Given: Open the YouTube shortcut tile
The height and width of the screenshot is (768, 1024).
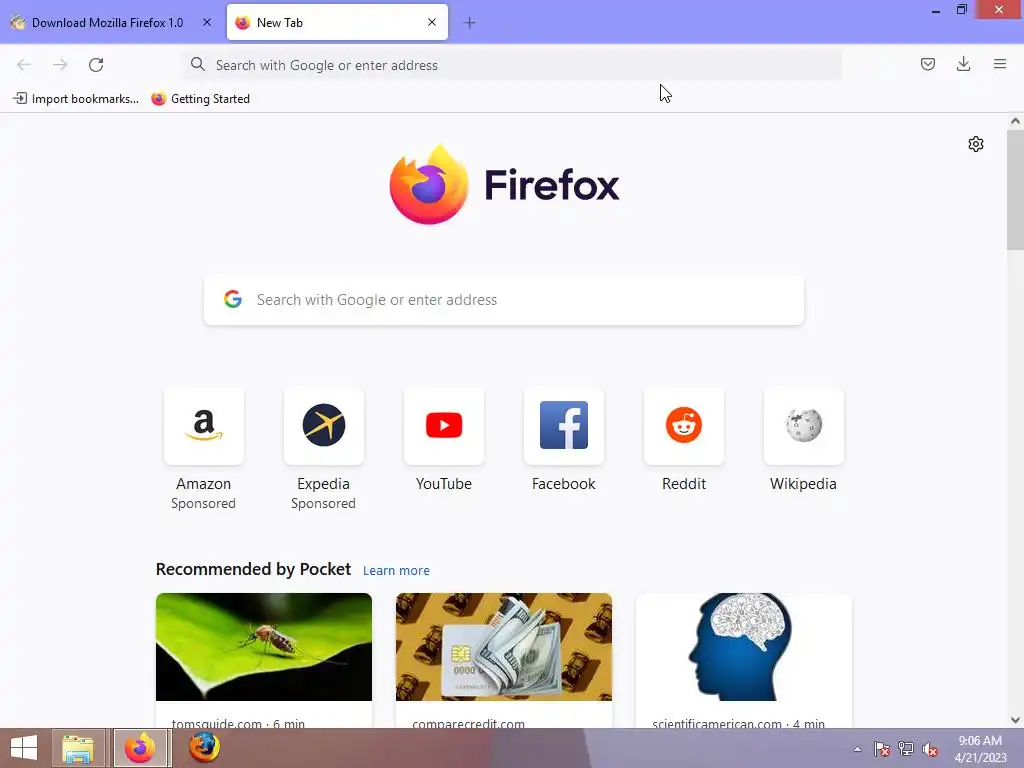Looking at the screenshot, I should pyautogui.click(x=443, y=426).
